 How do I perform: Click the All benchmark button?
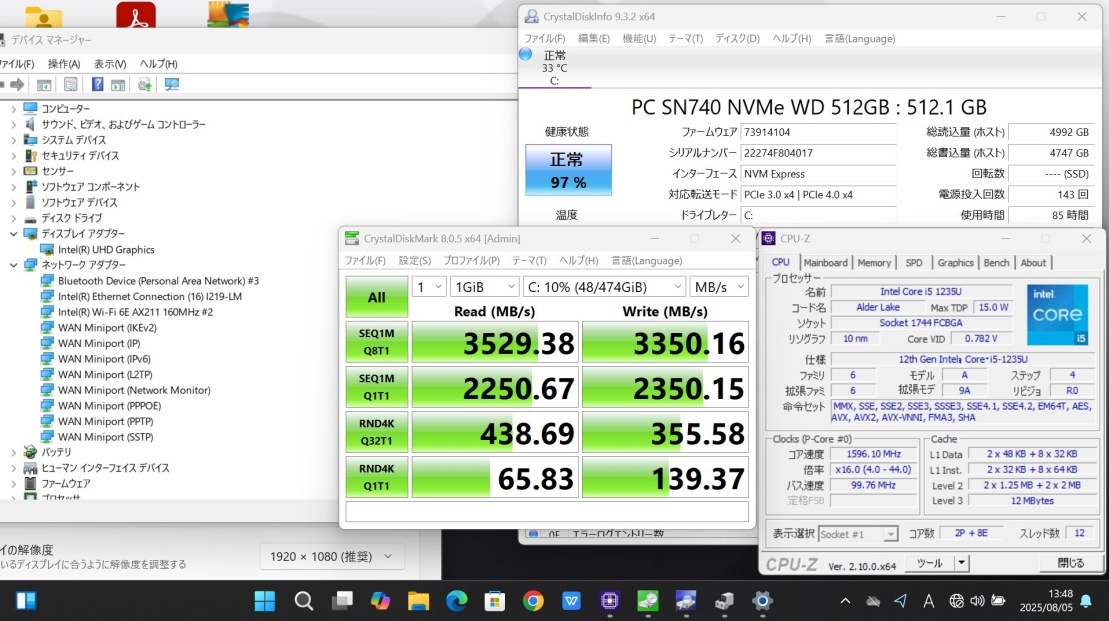(376, 297)
